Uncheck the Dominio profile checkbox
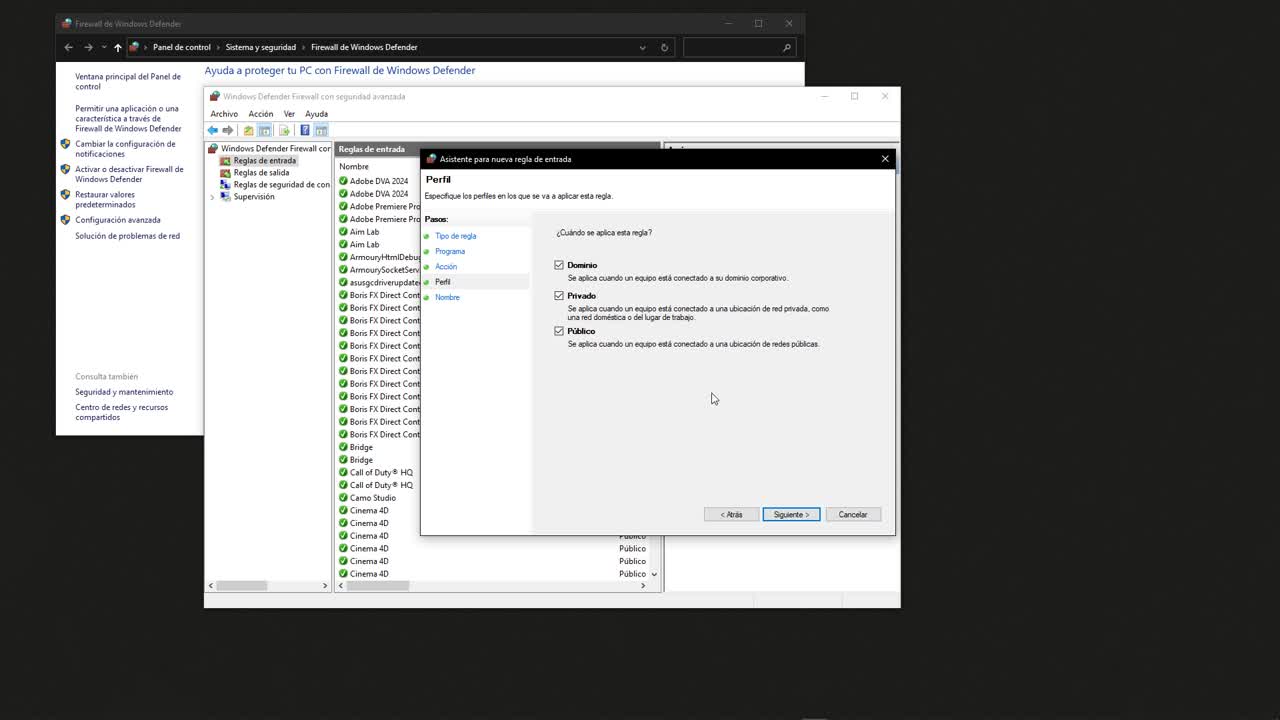Image resolution: width=1280 pixels, height=720 pixels. [559, 265]
